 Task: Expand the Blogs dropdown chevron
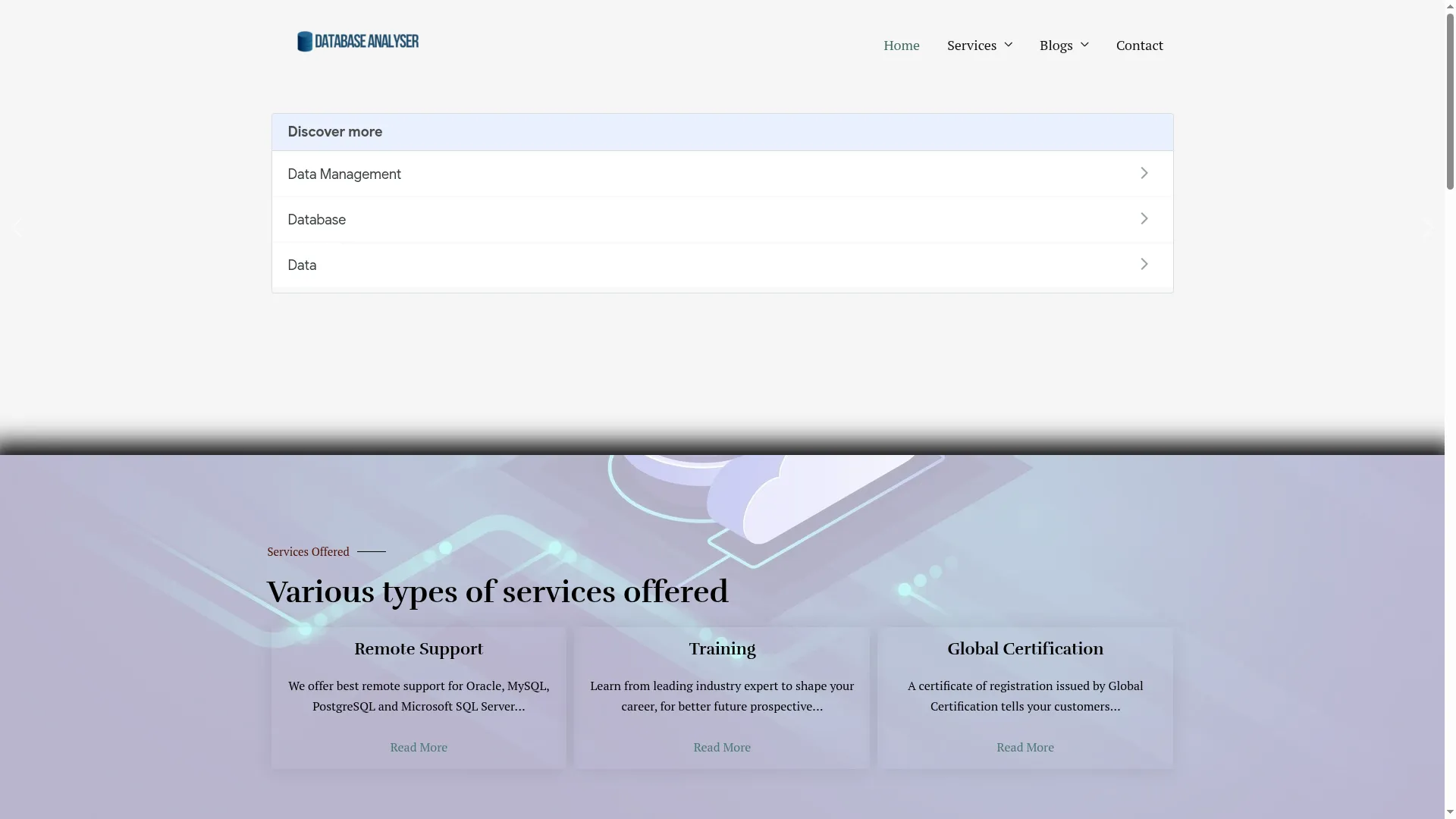click(x=1084, y=45)
